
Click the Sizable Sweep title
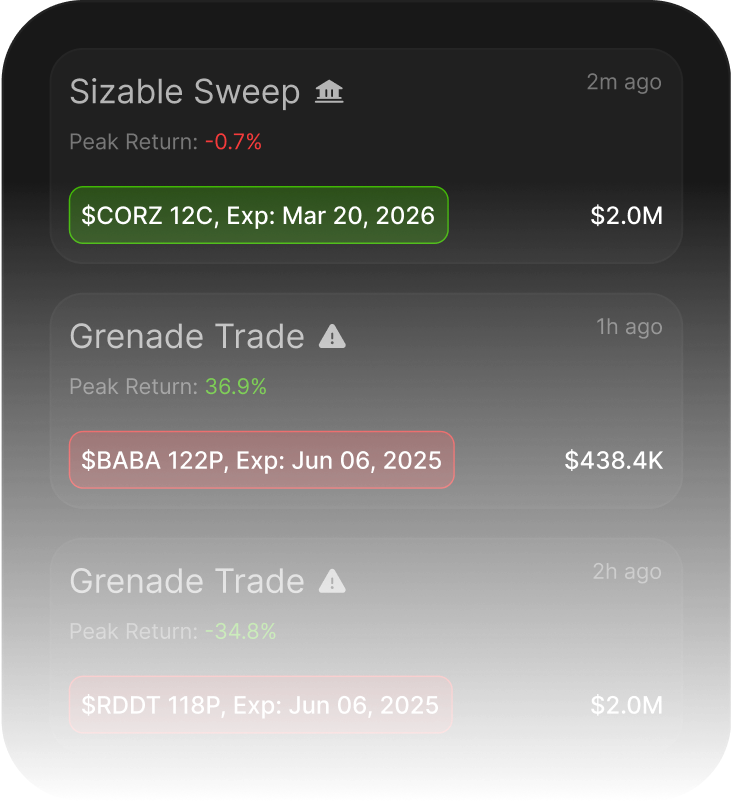[185, 92]
